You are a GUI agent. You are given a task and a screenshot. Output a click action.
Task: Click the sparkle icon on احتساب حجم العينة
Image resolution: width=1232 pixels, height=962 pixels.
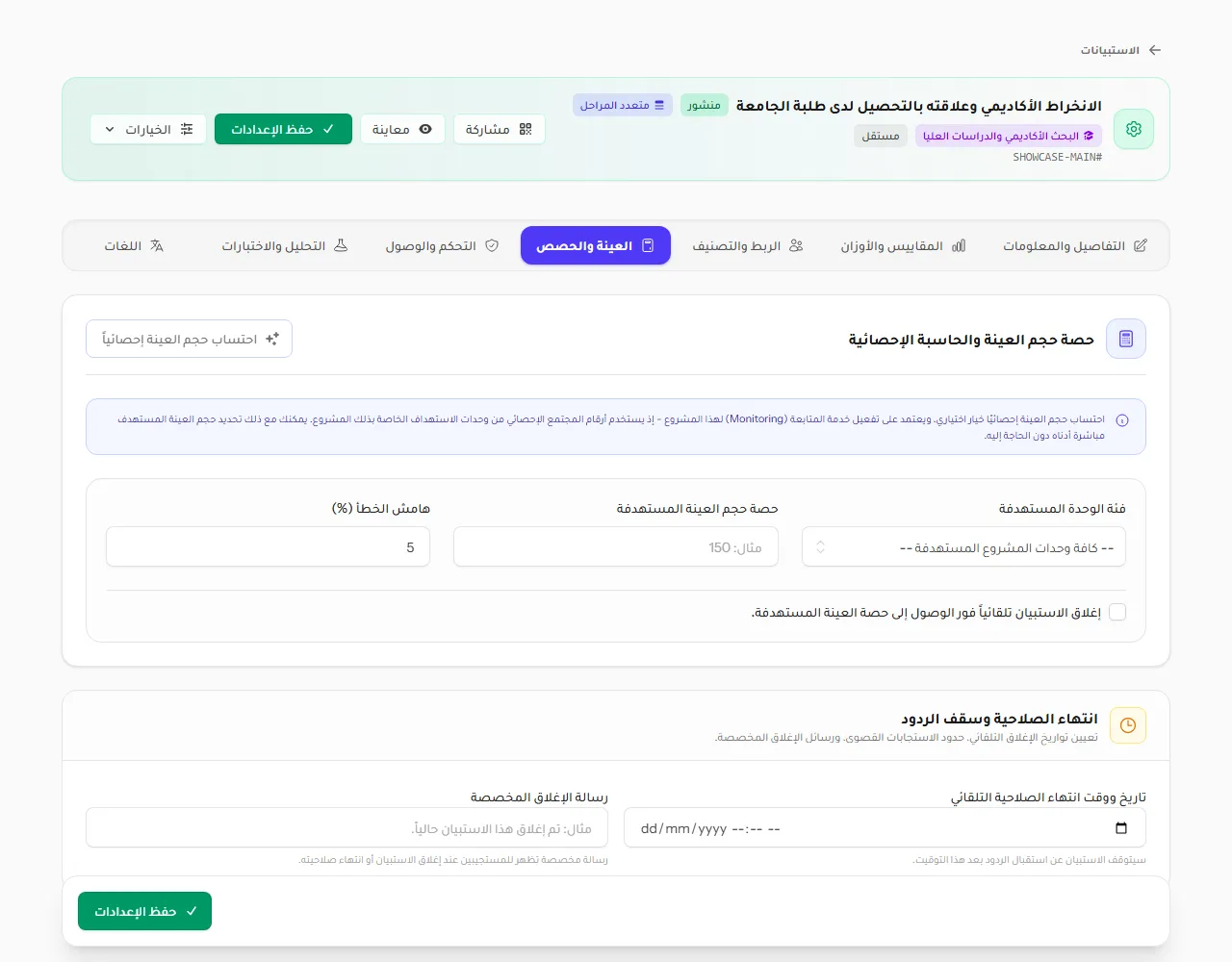[x=272, y=339]
